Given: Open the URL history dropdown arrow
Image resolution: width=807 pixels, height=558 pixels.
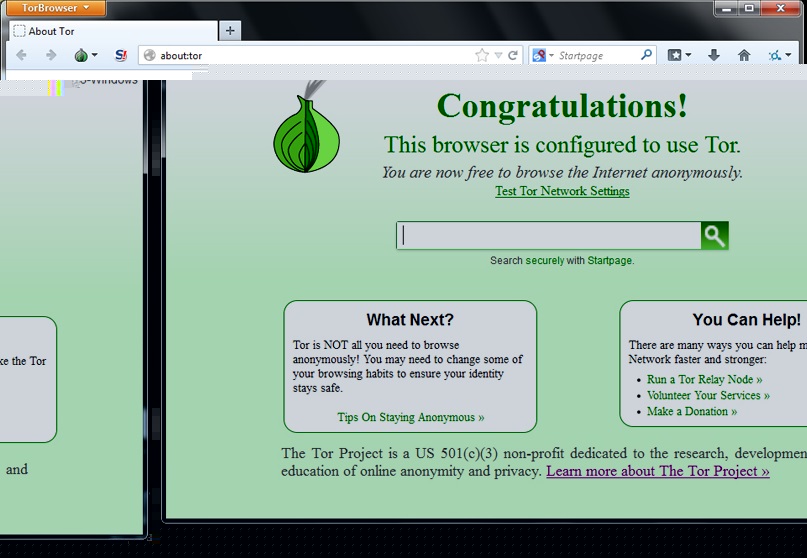Looking at the screenshot, I should point(498,55).
